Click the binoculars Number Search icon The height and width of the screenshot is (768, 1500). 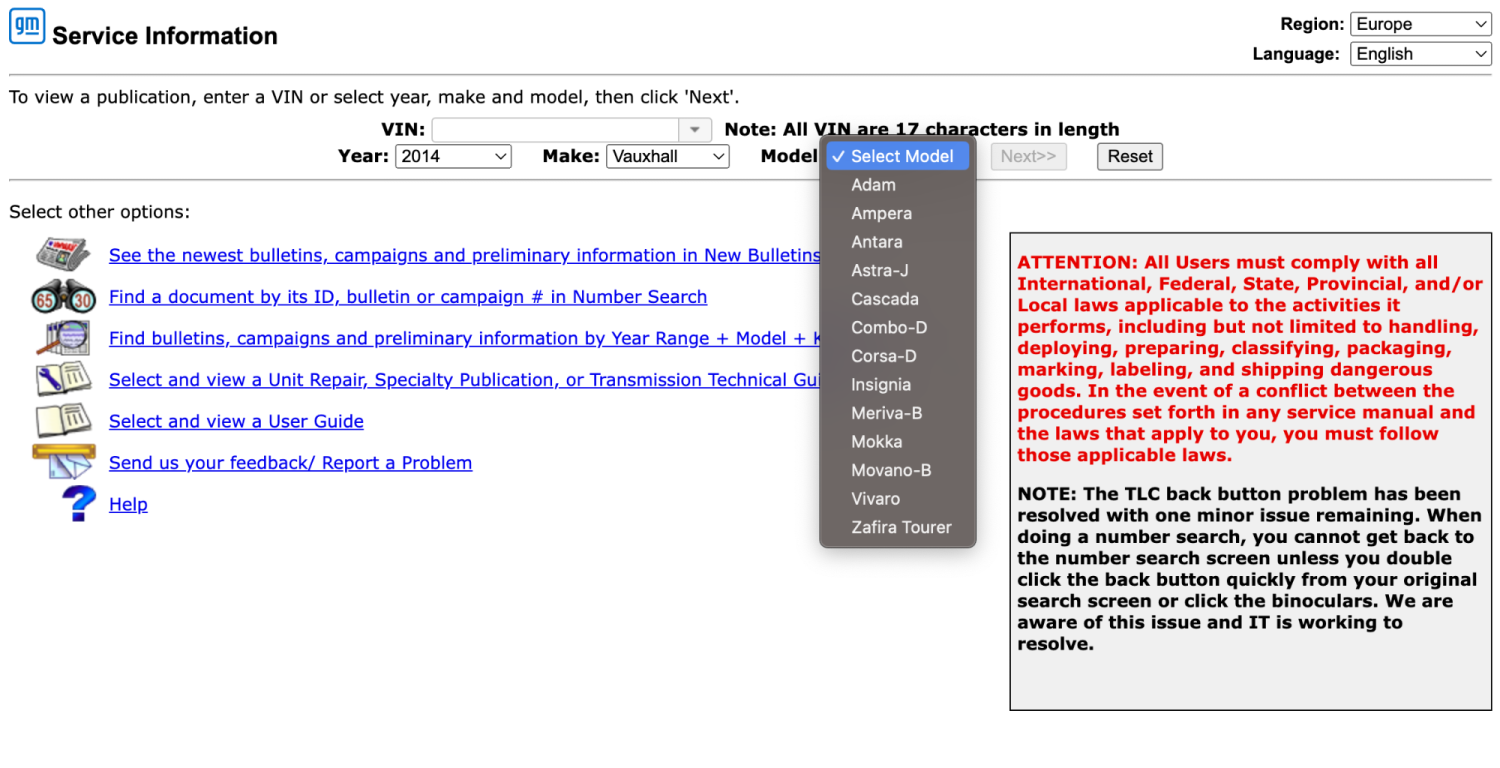click(63, 296)
